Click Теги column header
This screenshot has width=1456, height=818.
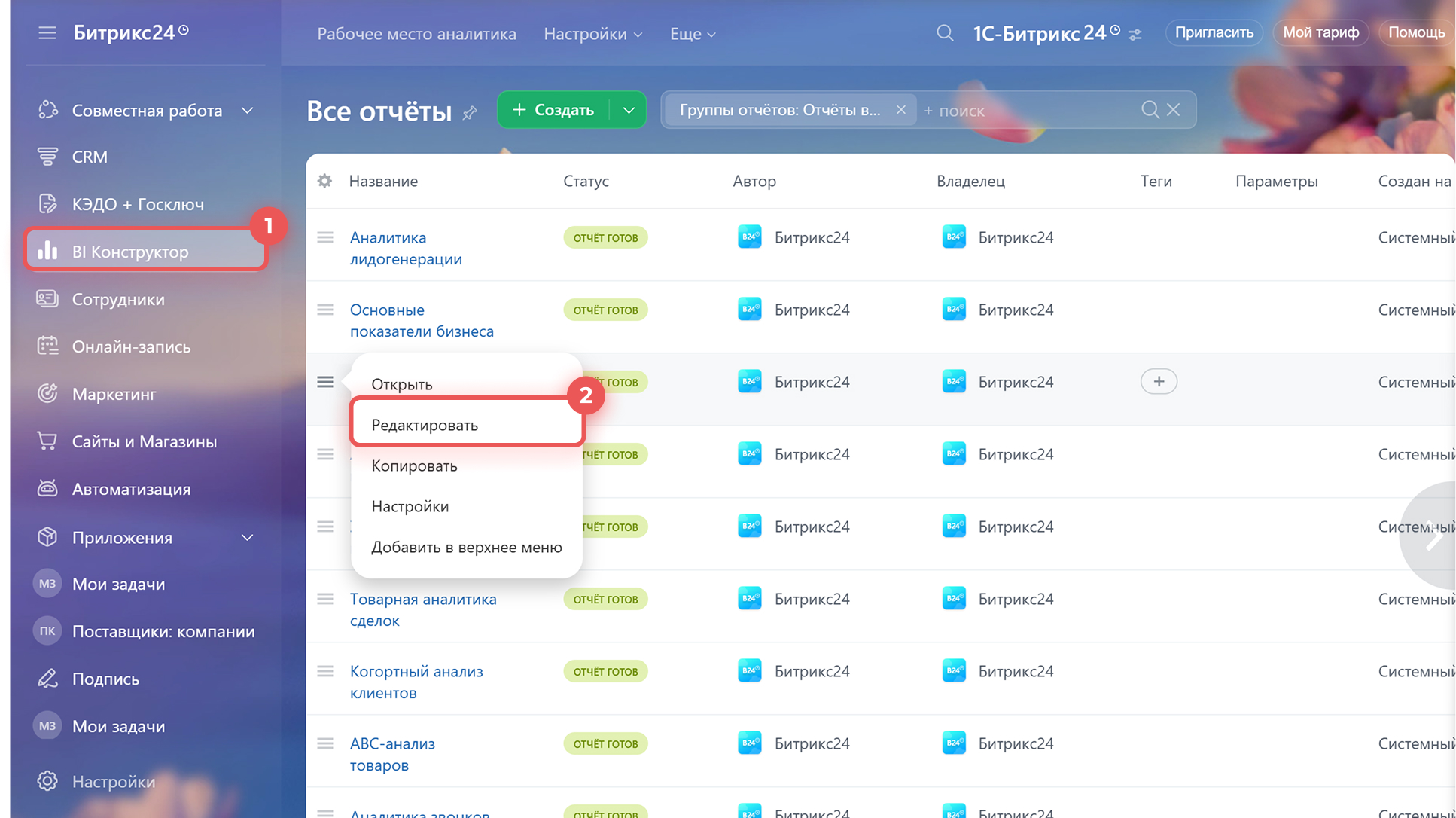[1156, 181]
